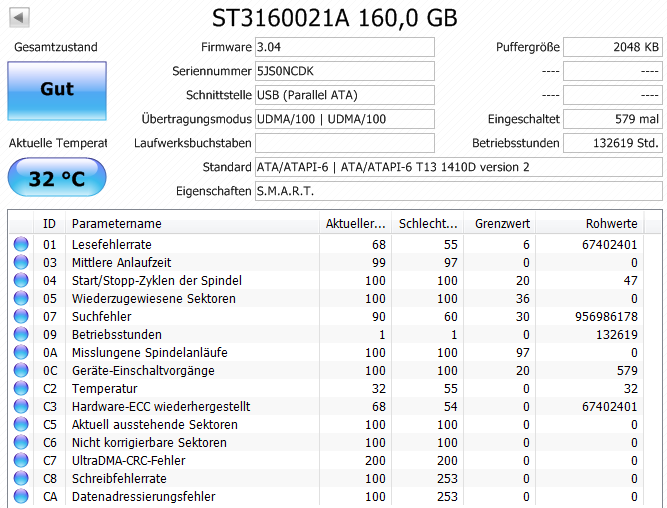Image resolution: width=667 pixels, height=508 pixels.
Task: Click status orb for Suchfehler row
Action: click(x=21, y=316)
